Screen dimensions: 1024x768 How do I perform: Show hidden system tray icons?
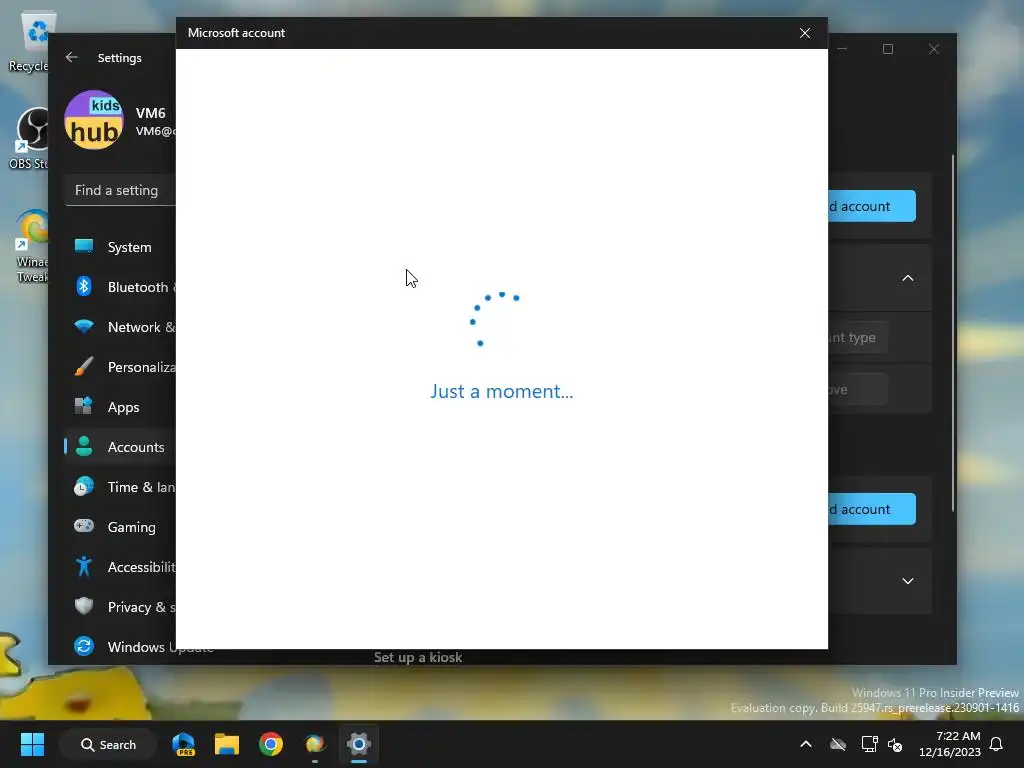click(806, 744)
